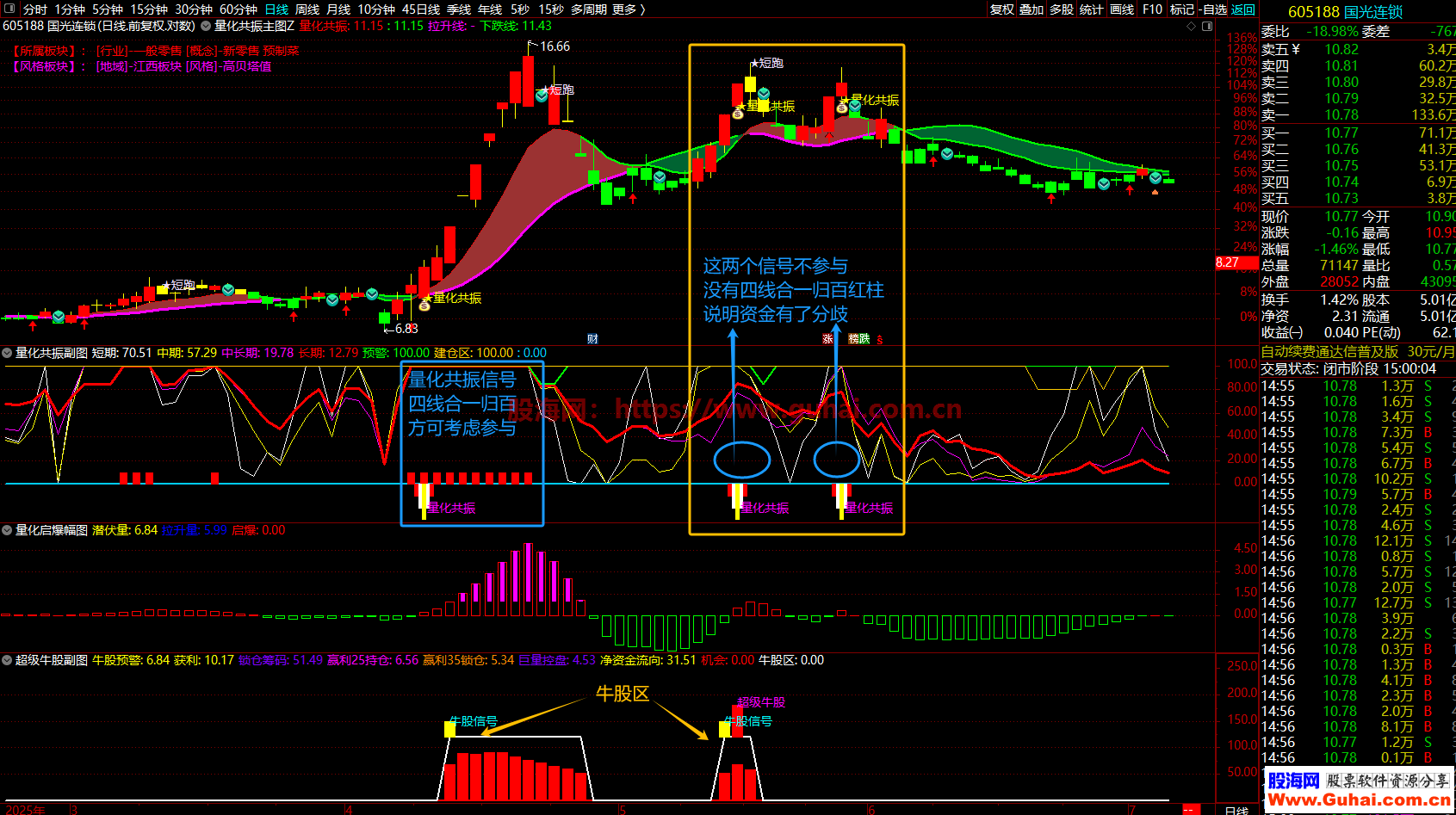Select the 1分钟 period tab

[70, 9]
